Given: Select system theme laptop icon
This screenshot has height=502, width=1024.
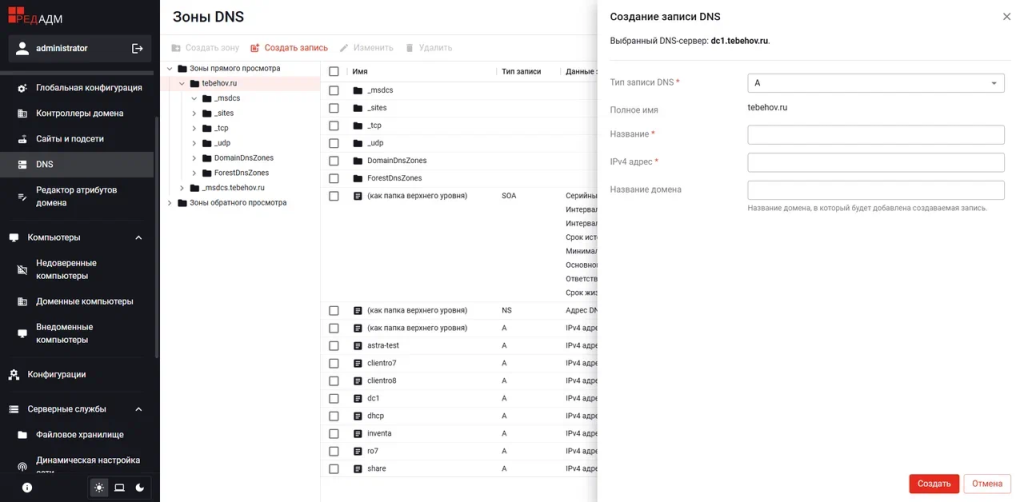Looking at the screenshot, I should [119, 488].
